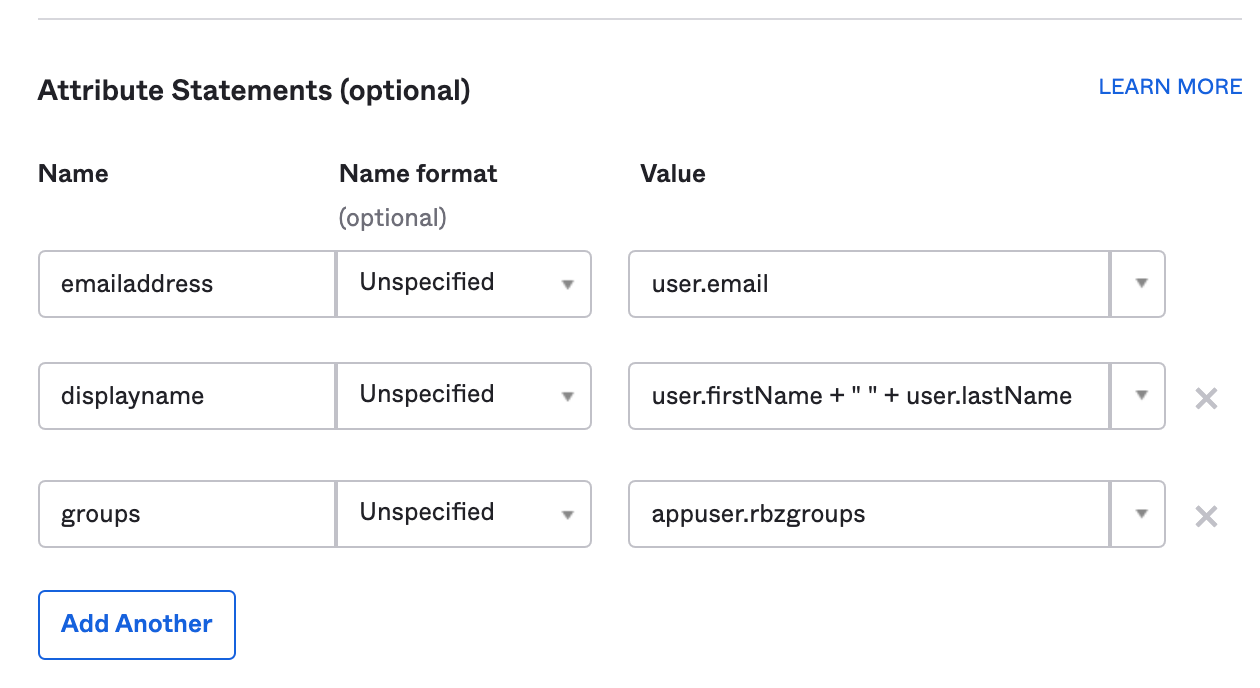Viewport: 1260px width, 688px height.
Task: Open value suggestions arrow for appuser.rbzgroups
Action: [x=1140, y=514]
